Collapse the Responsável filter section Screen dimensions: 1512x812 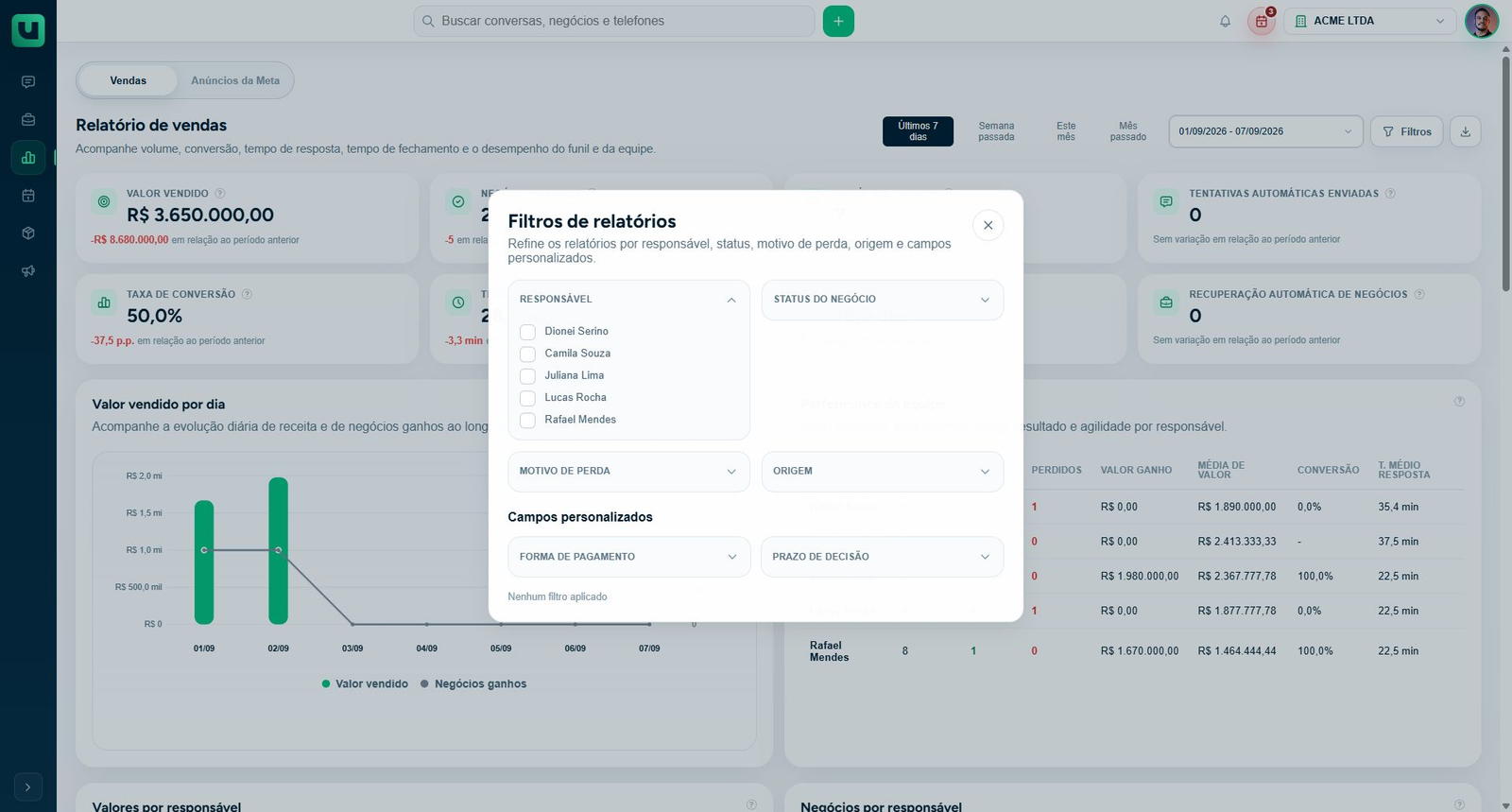tap(628, 300)
